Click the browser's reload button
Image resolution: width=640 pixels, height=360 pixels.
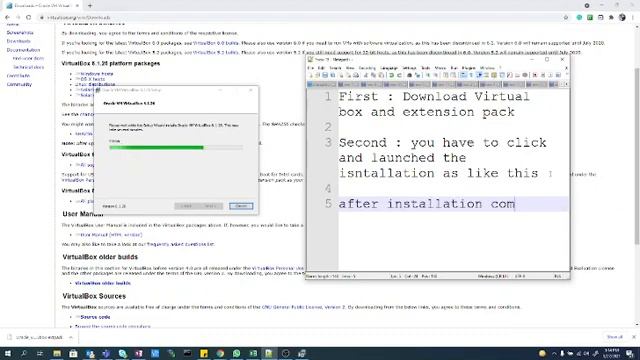tap(29, 18)
